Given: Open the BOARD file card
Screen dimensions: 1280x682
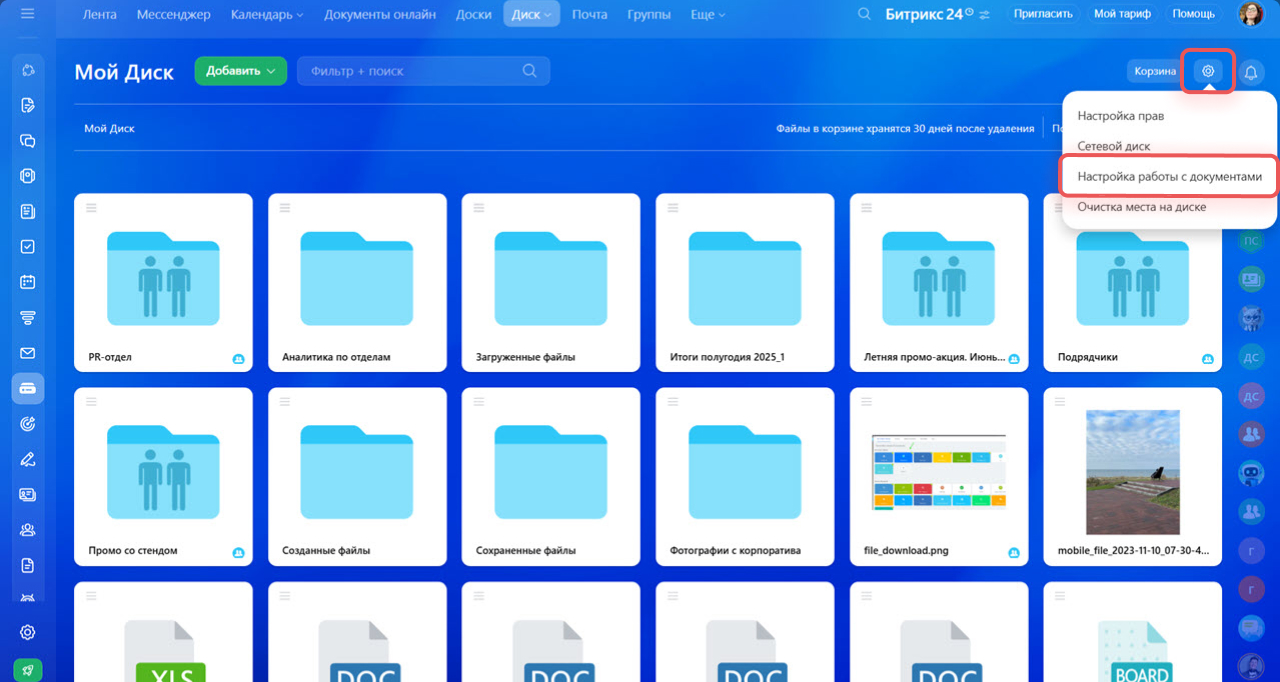Looking at the screenshot, I should pos(1132,632).
